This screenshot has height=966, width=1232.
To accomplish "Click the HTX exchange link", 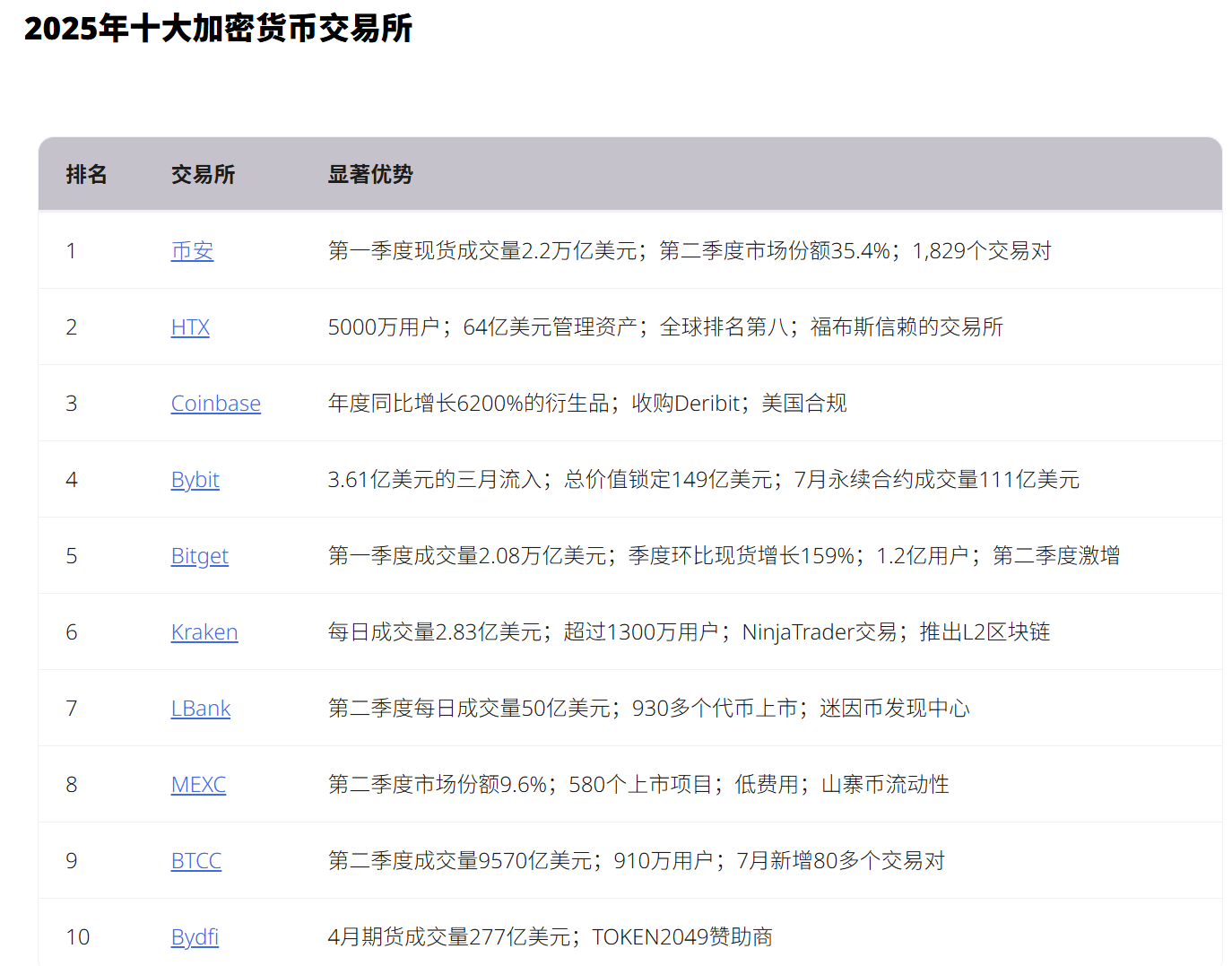I will pyautogui.click(x=190, y=327).
